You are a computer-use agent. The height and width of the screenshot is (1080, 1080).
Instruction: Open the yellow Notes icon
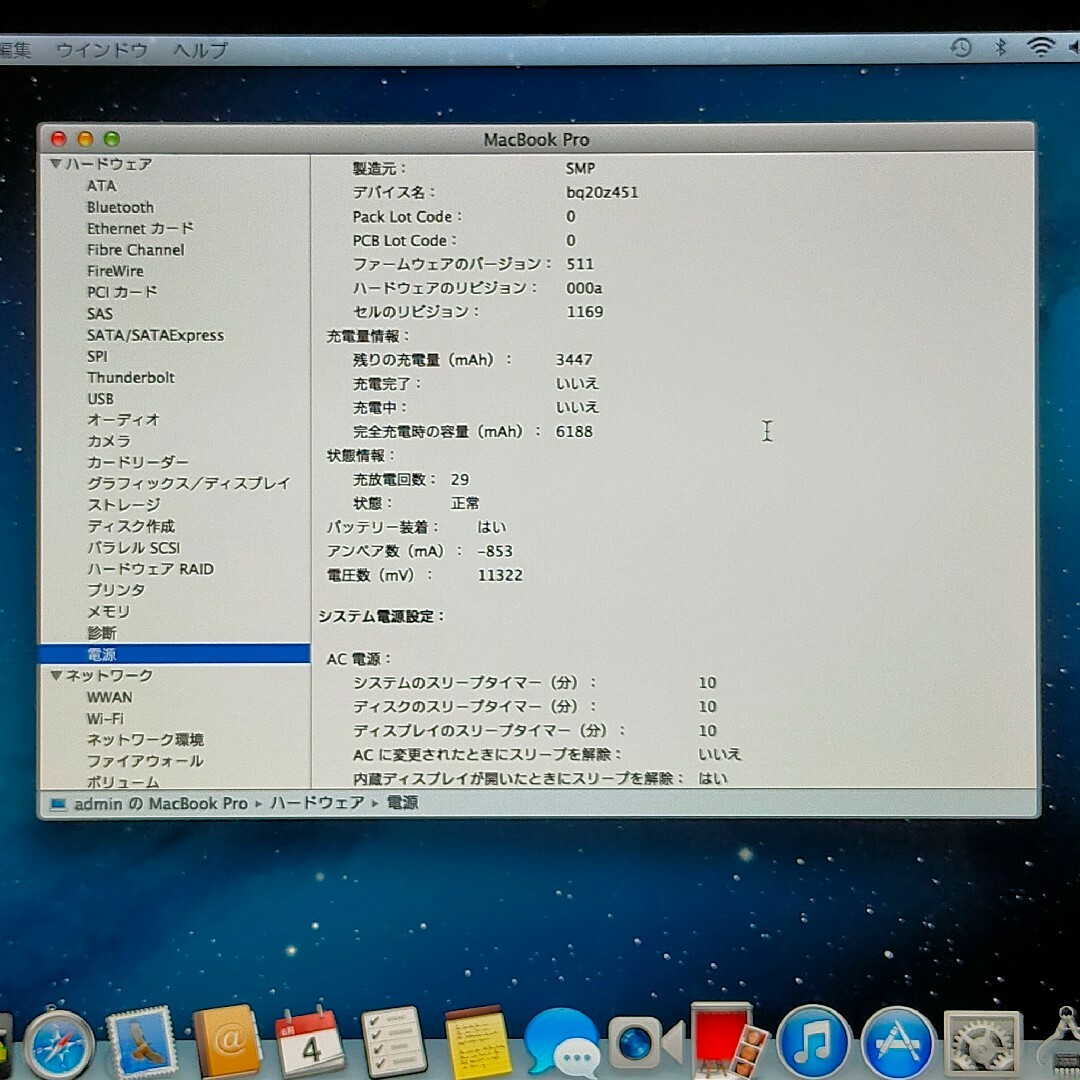(478, 1043)
